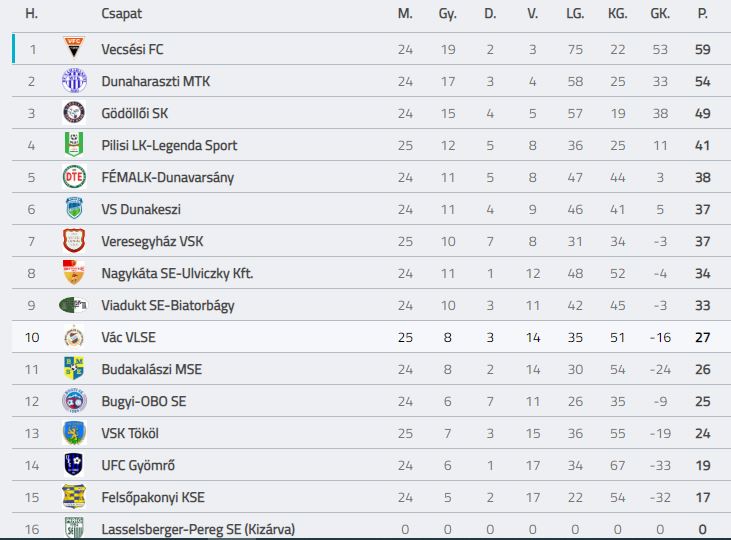The height and width of the screenshot is (540, 731).
Task: Select the Veresegyház VSK red crest
Action: [74, 241]
